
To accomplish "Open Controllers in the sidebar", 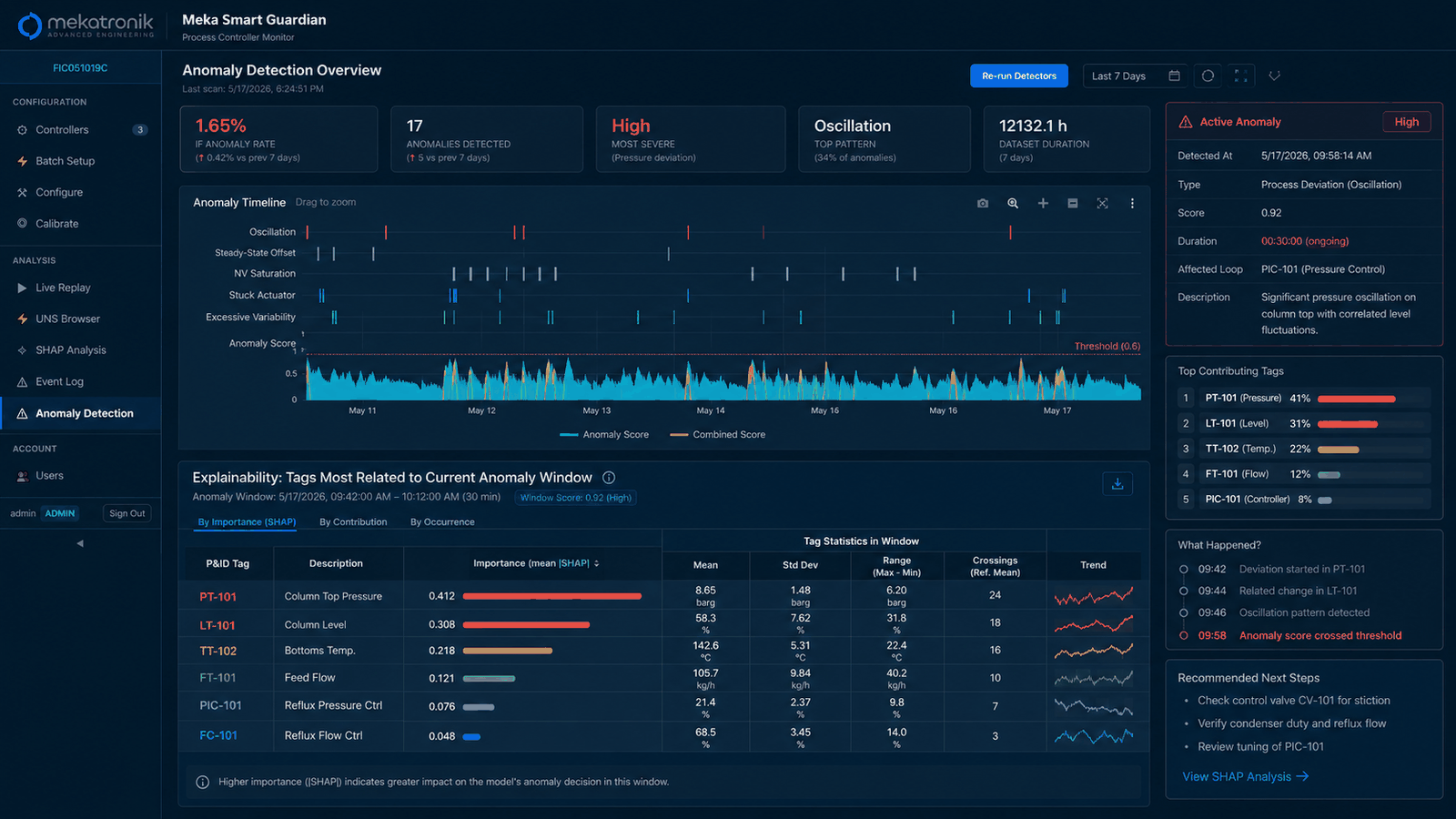I will (x=80, y=130).
